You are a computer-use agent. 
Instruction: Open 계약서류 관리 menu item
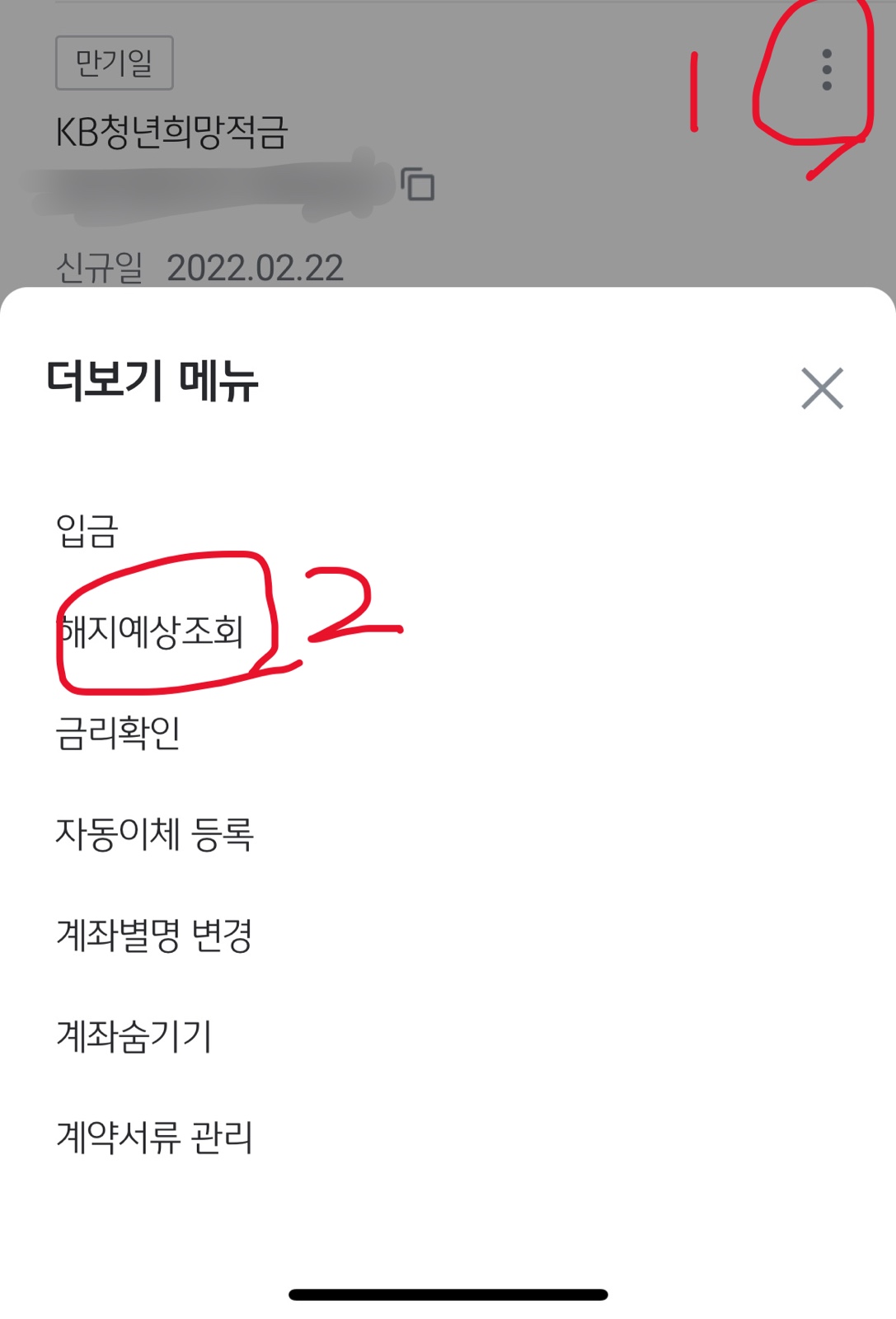pyautogui.click(x=154, y=1137)
